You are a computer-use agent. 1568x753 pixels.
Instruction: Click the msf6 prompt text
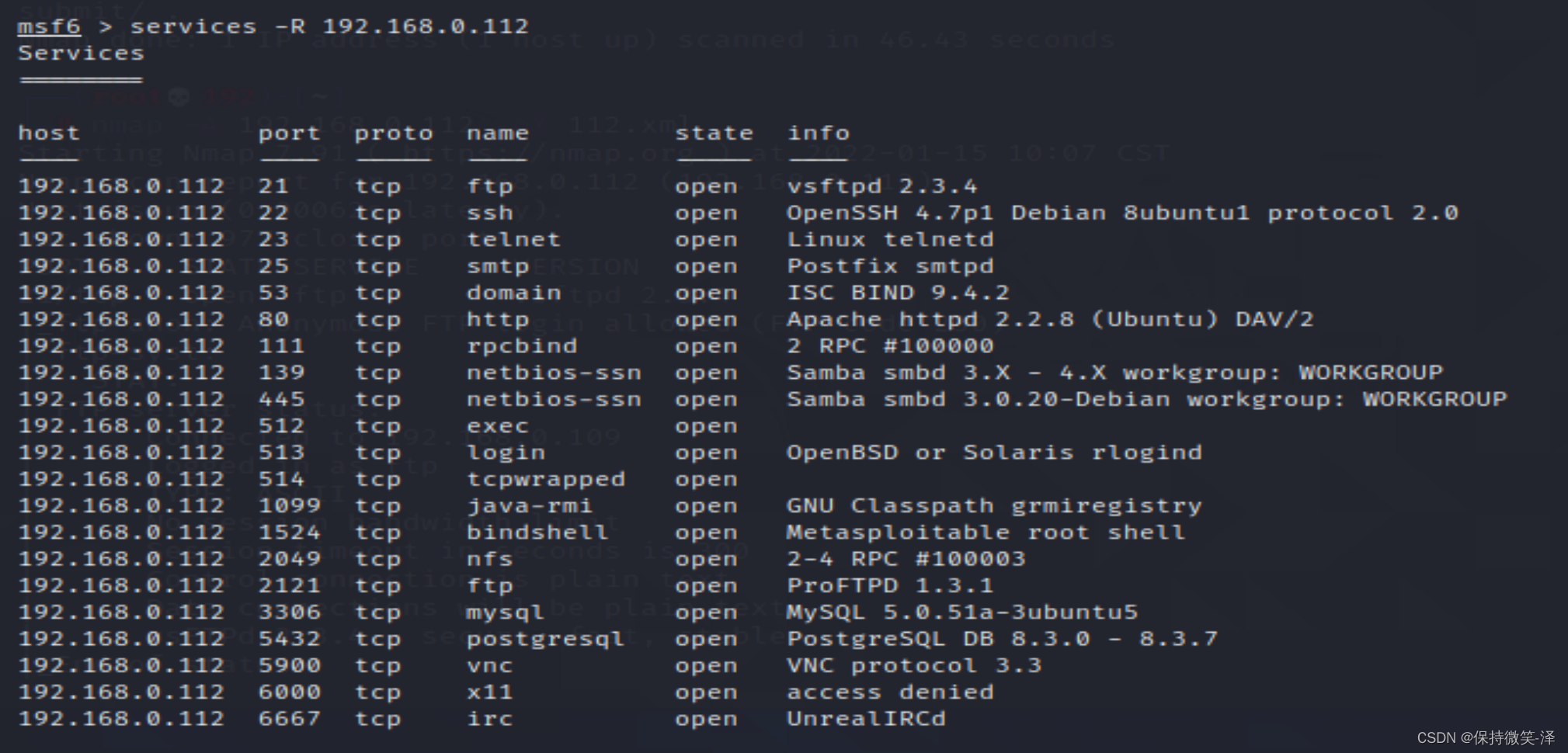(x=49, y=26)
